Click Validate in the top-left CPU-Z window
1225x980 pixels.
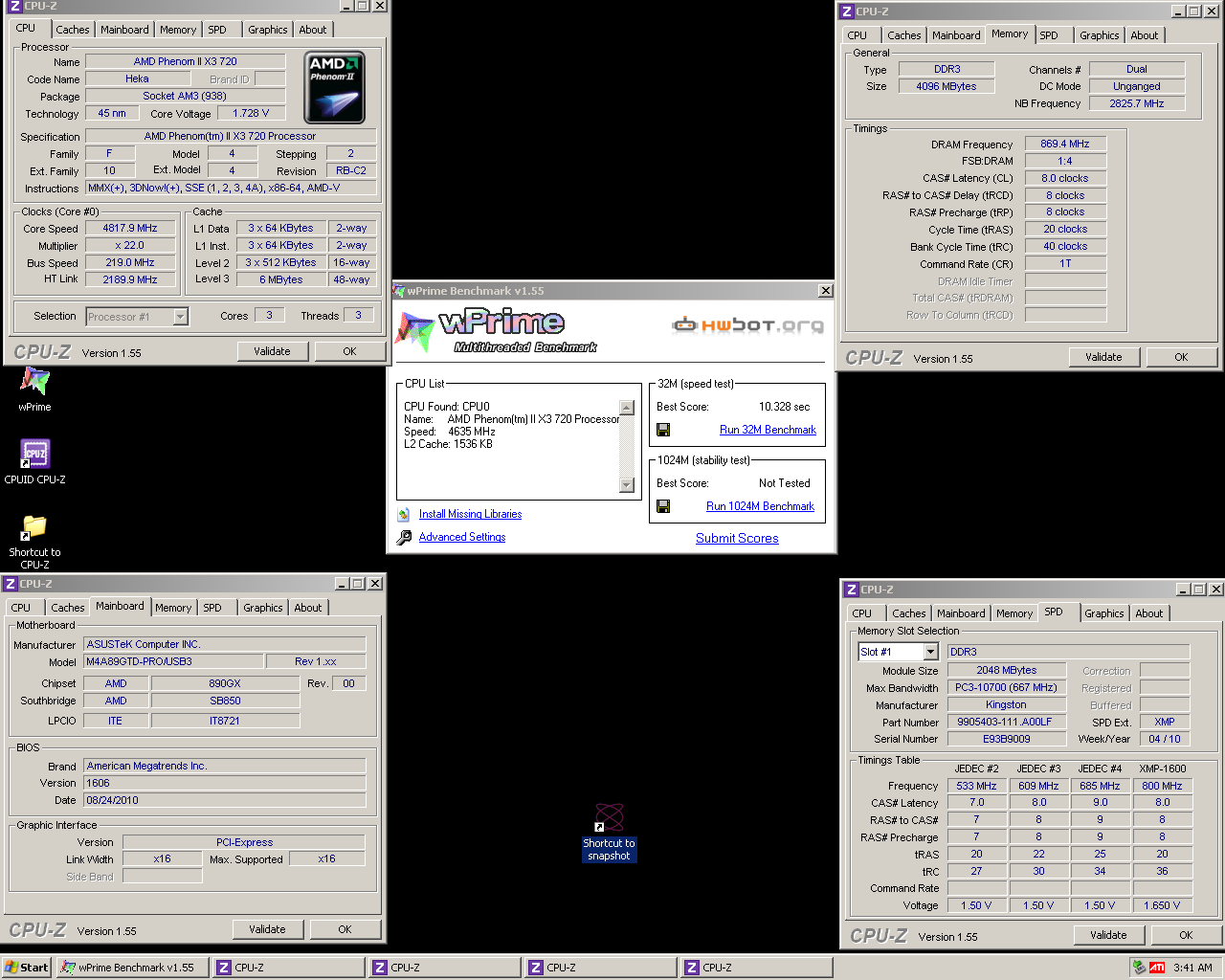coord(272,351)
